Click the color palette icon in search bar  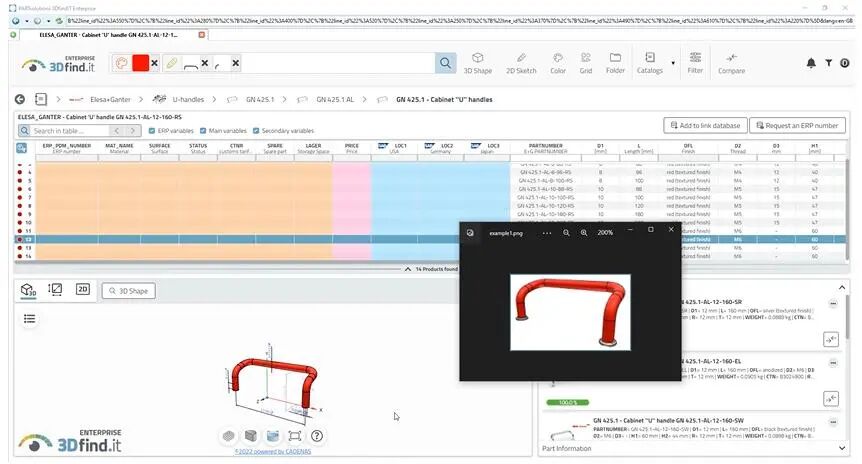[x=121, y=63]
